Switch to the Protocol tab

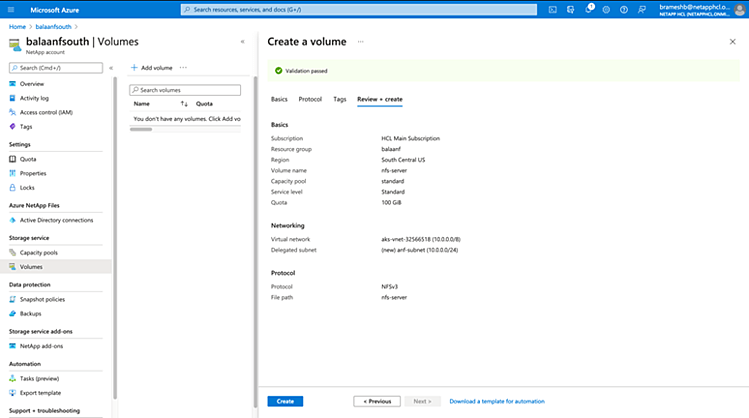coord(310,99)
